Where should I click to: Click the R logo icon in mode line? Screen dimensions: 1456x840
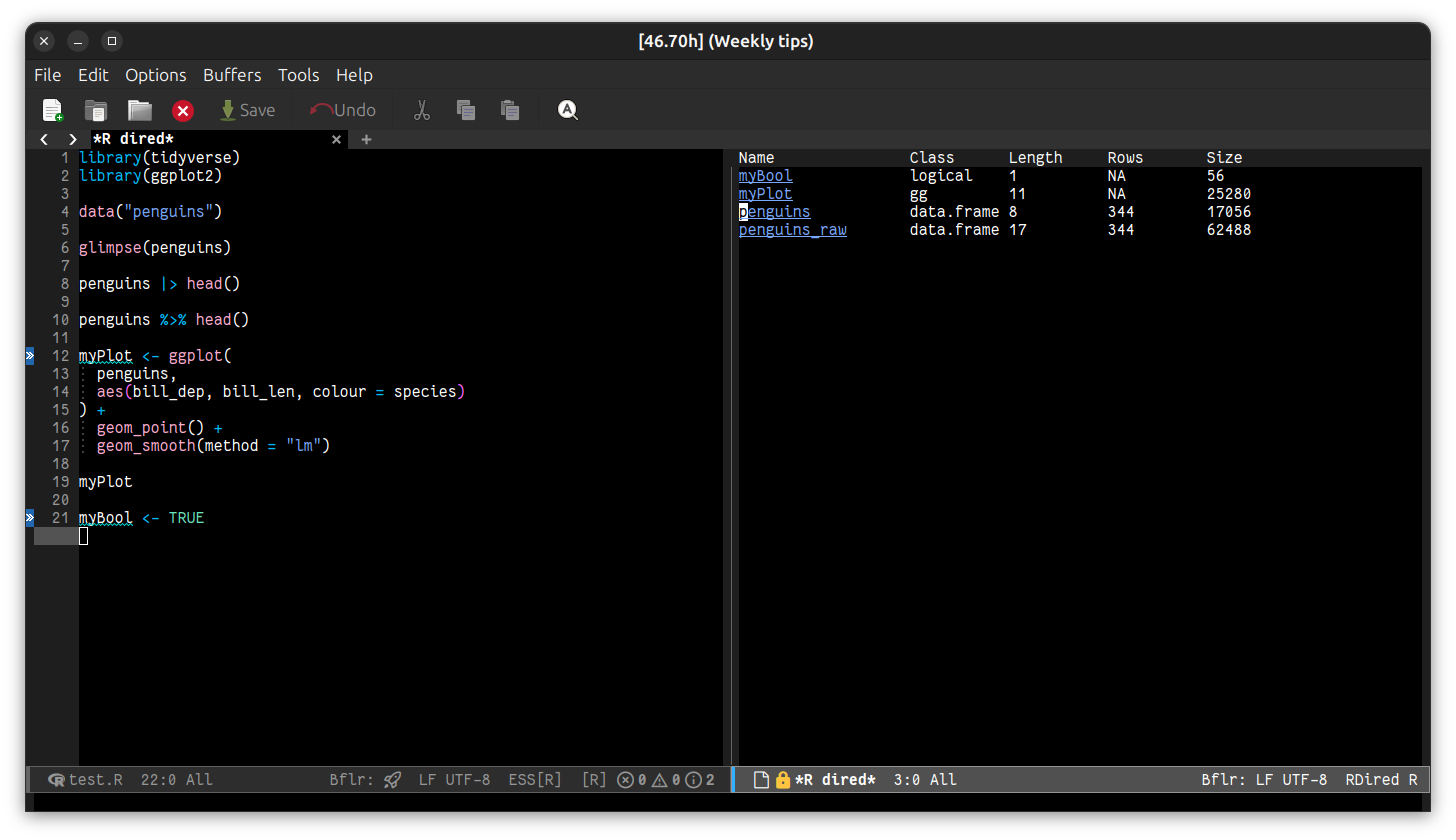coord(56,780)
